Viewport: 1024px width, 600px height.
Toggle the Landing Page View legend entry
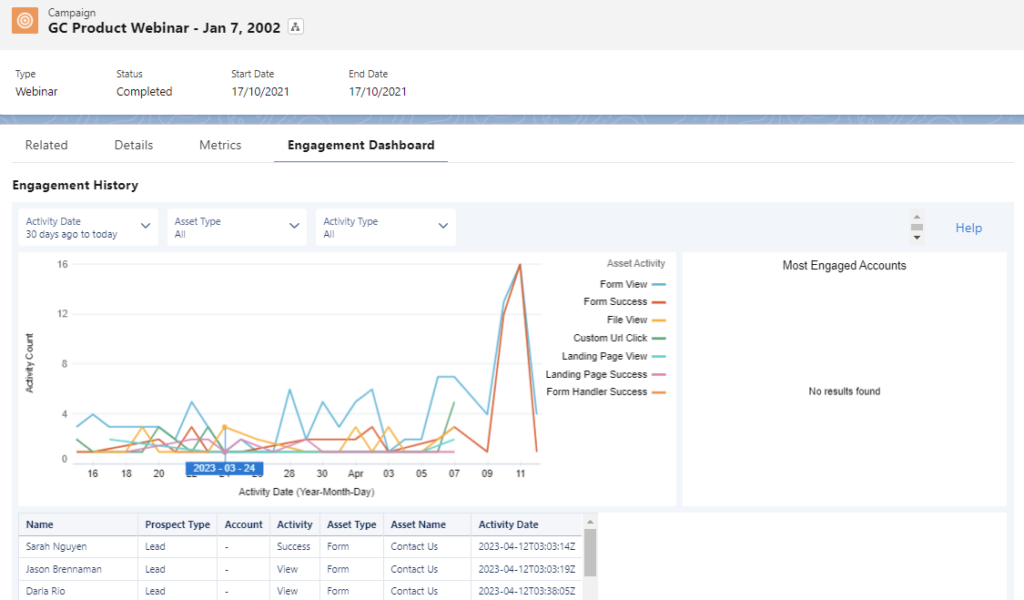[x=613, y=356]
